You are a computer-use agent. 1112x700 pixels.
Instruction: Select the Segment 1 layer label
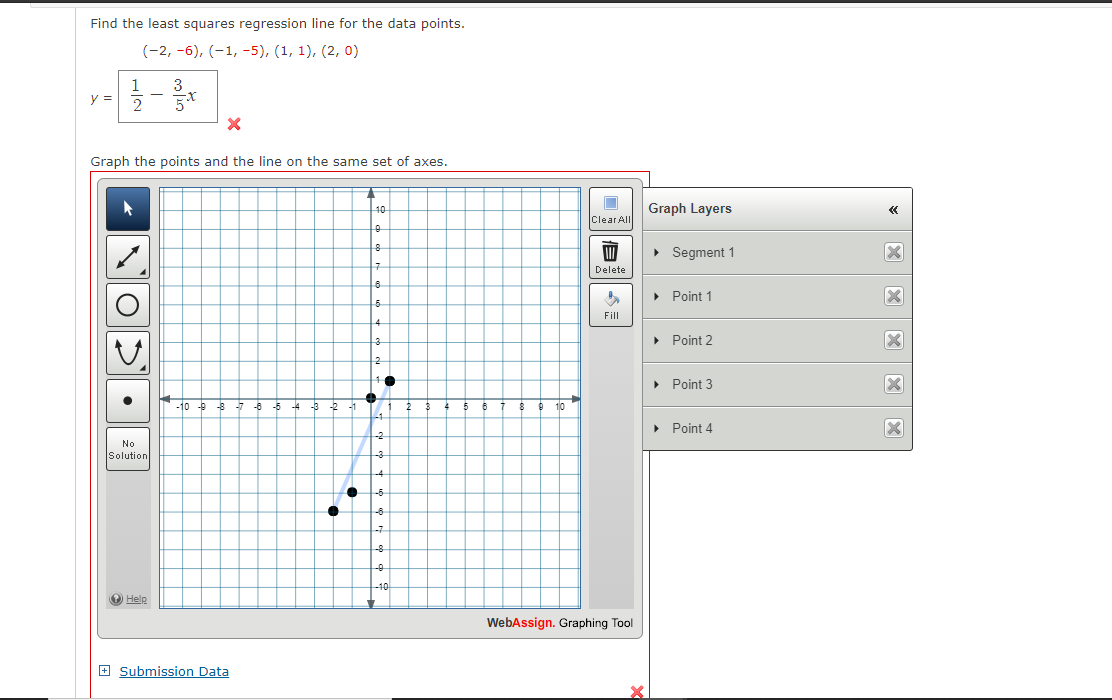[x=703, y=252]
